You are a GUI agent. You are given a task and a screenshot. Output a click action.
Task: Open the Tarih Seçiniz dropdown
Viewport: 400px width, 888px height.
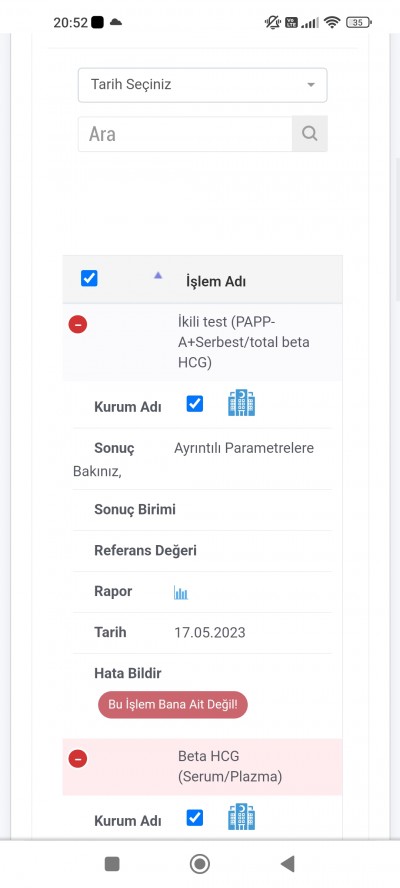(x=202, y=85)
